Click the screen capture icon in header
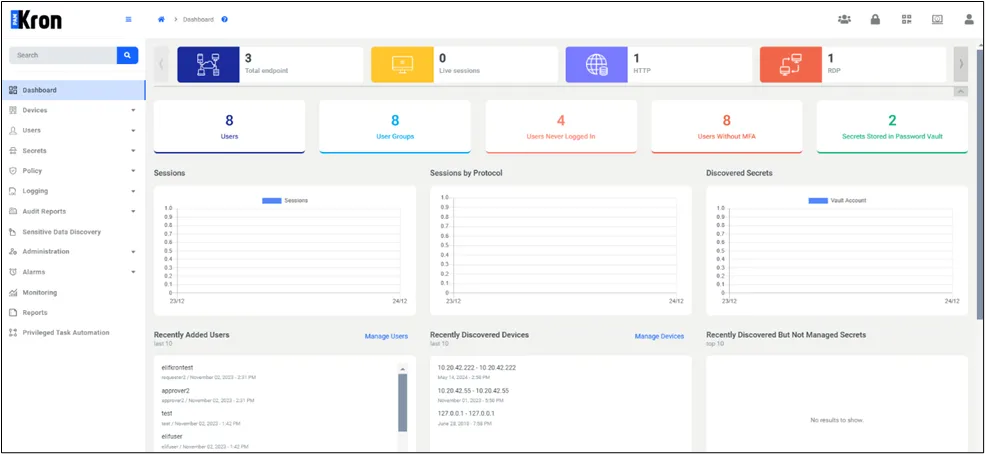Screen dimensions: 985x454 [937, 19]
